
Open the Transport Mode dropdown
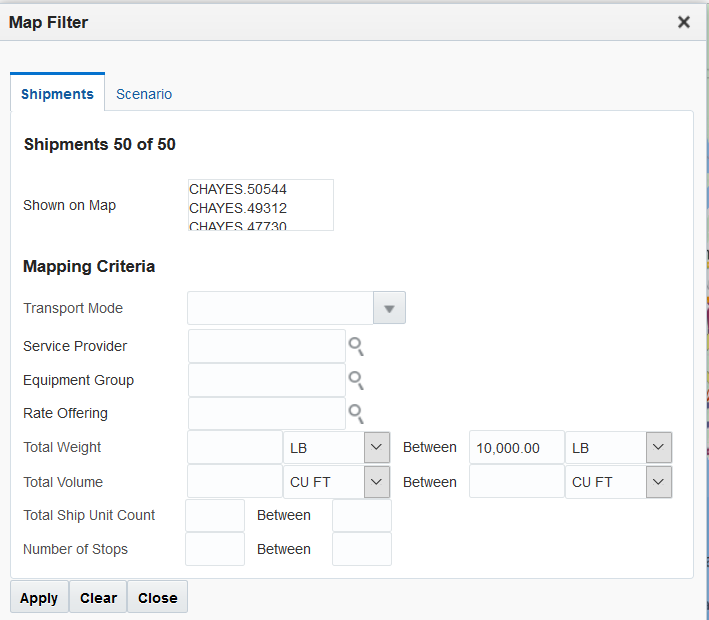pyautogui.click(x=389, y=308)
